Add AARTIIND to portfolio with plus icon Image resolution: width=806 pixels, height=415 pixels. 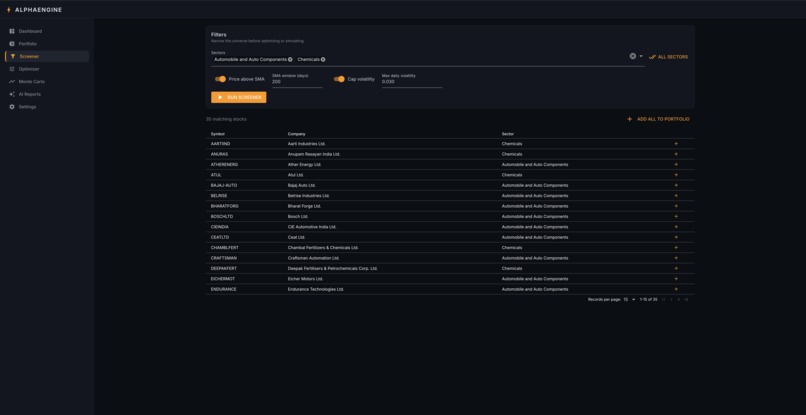coord(676,144)
